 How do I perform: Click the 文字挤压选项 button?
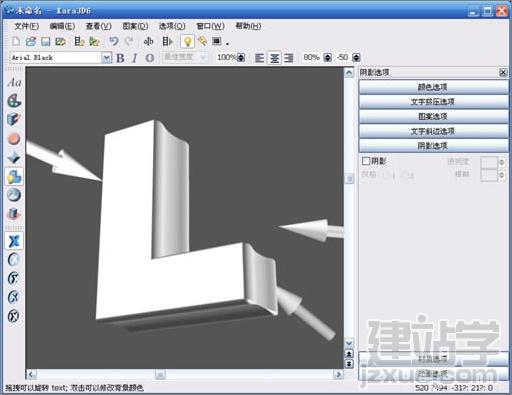[x=433, y=102]
